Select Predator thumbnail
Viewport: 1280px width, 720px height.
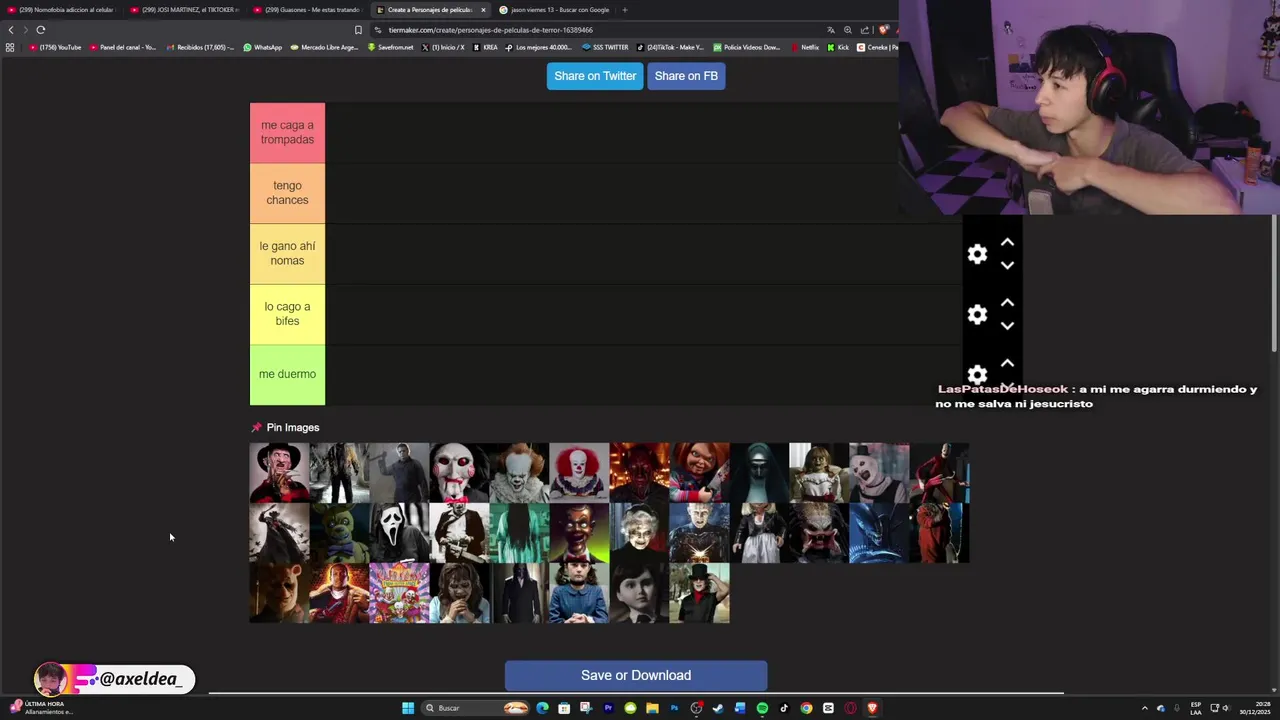click(x=819, y=533)
